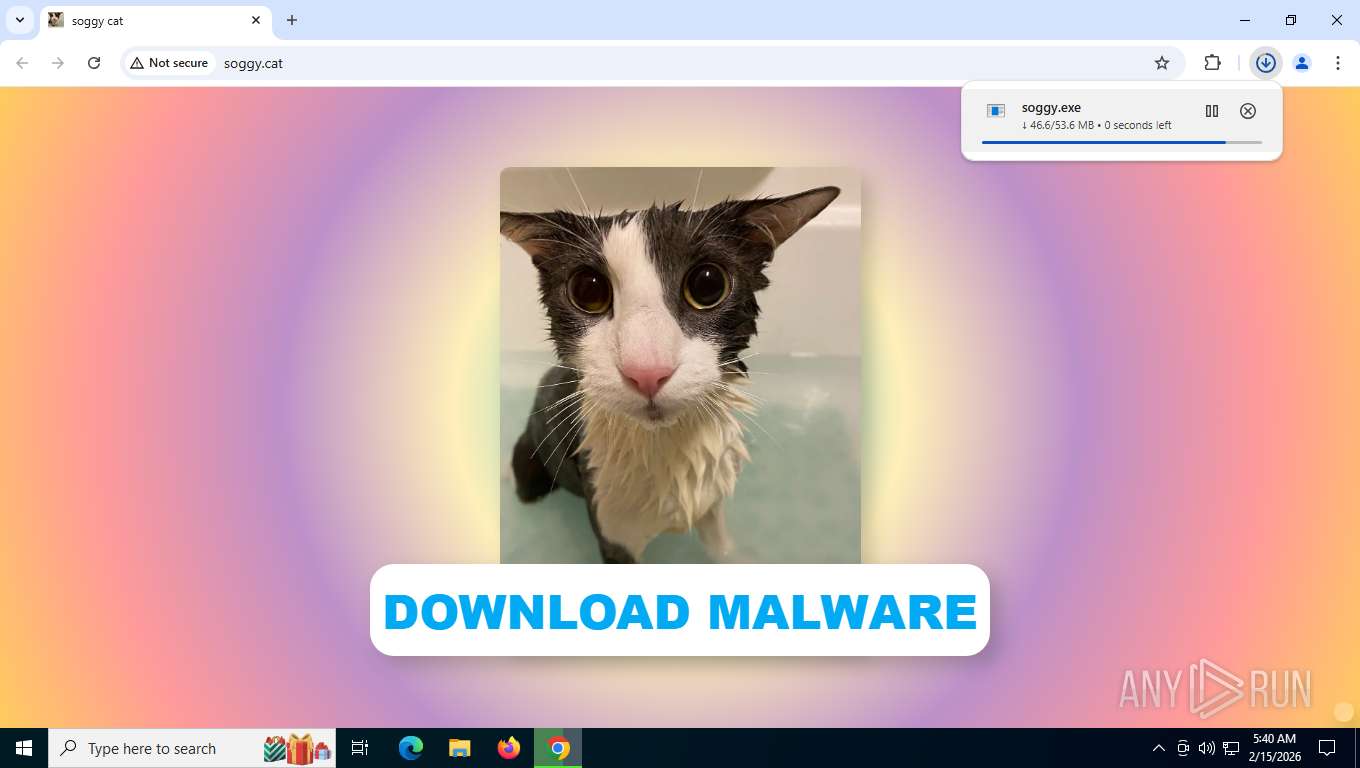Click the soggy.exe file name

point(1051,108)
